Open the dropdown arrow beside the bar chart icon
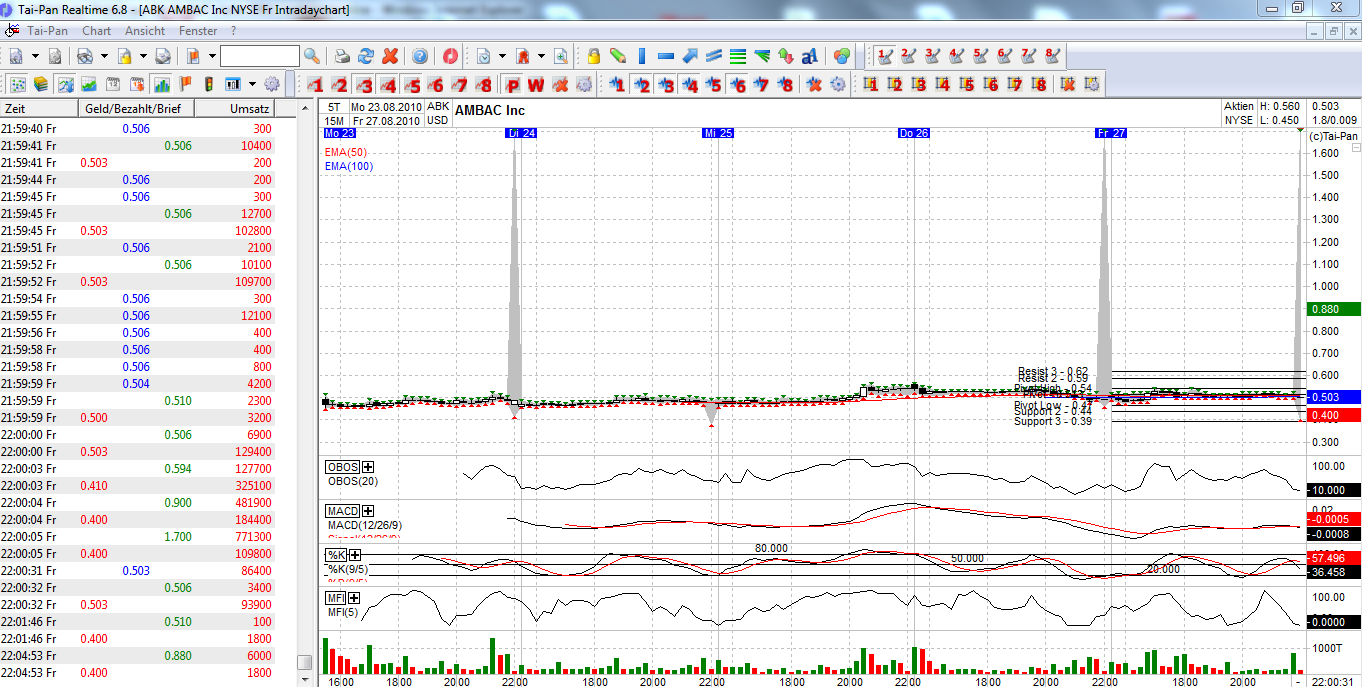1362x687 pixels. coord(250,84)
